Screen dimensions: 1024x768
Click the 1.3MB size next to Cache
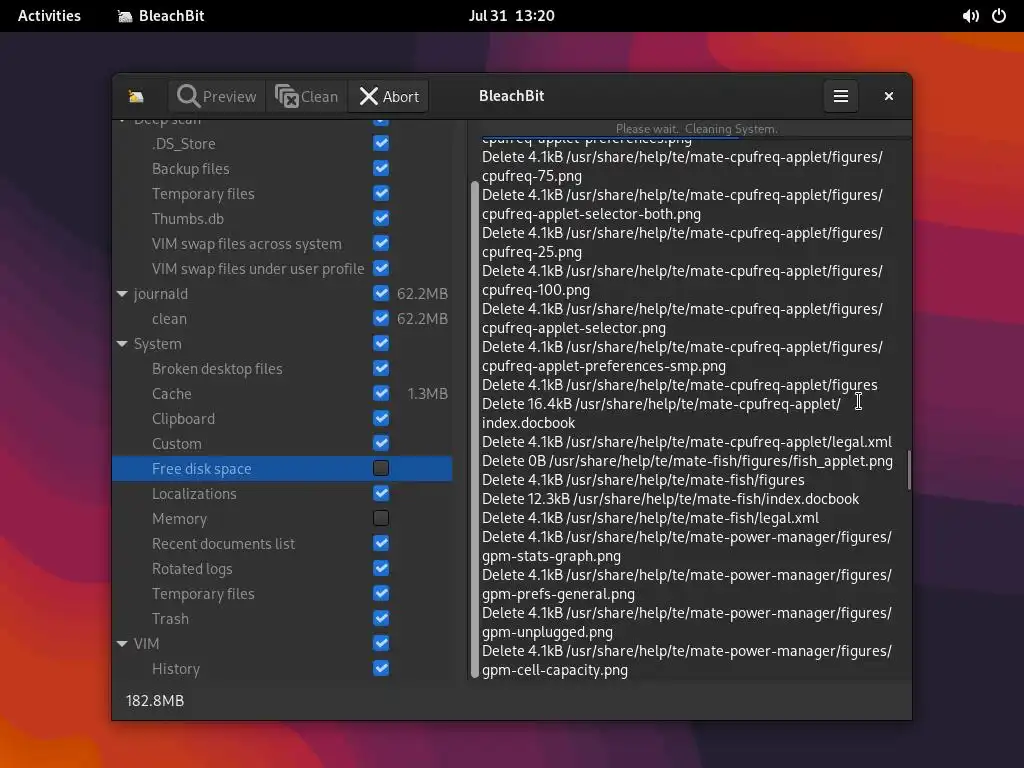[428, 394]
